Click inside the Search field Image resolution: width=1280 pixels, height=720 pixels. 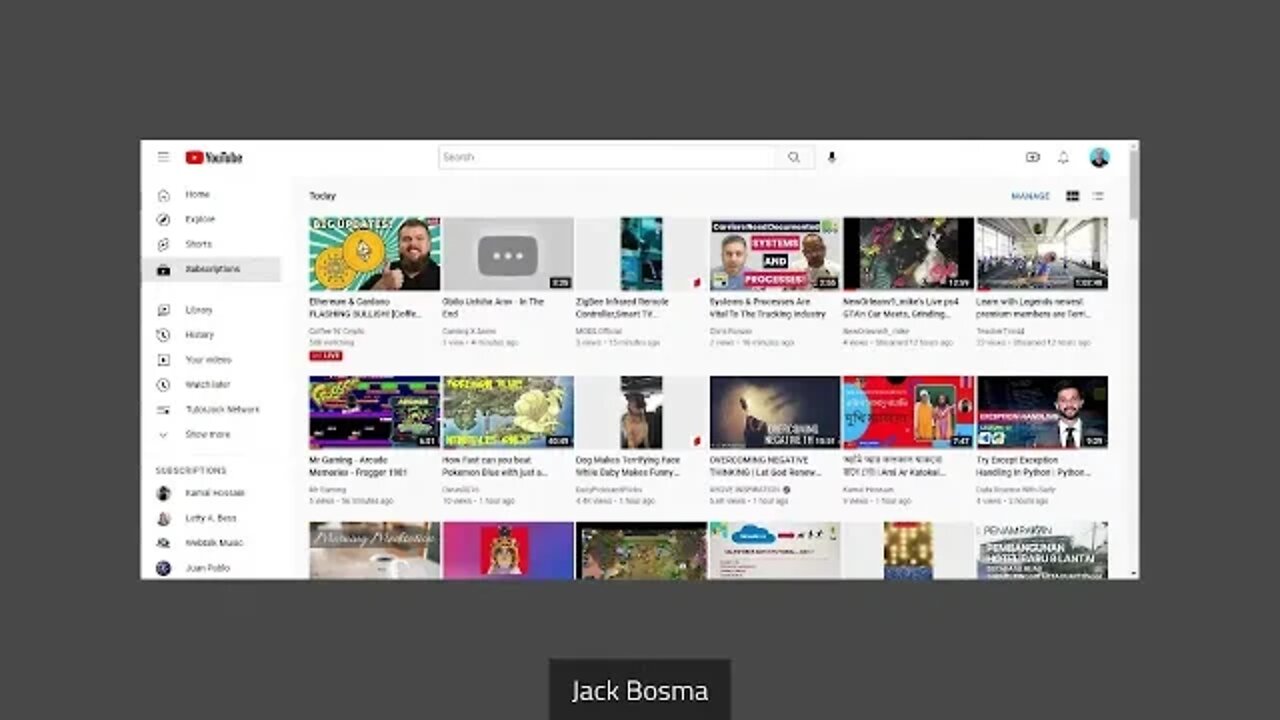607,157
